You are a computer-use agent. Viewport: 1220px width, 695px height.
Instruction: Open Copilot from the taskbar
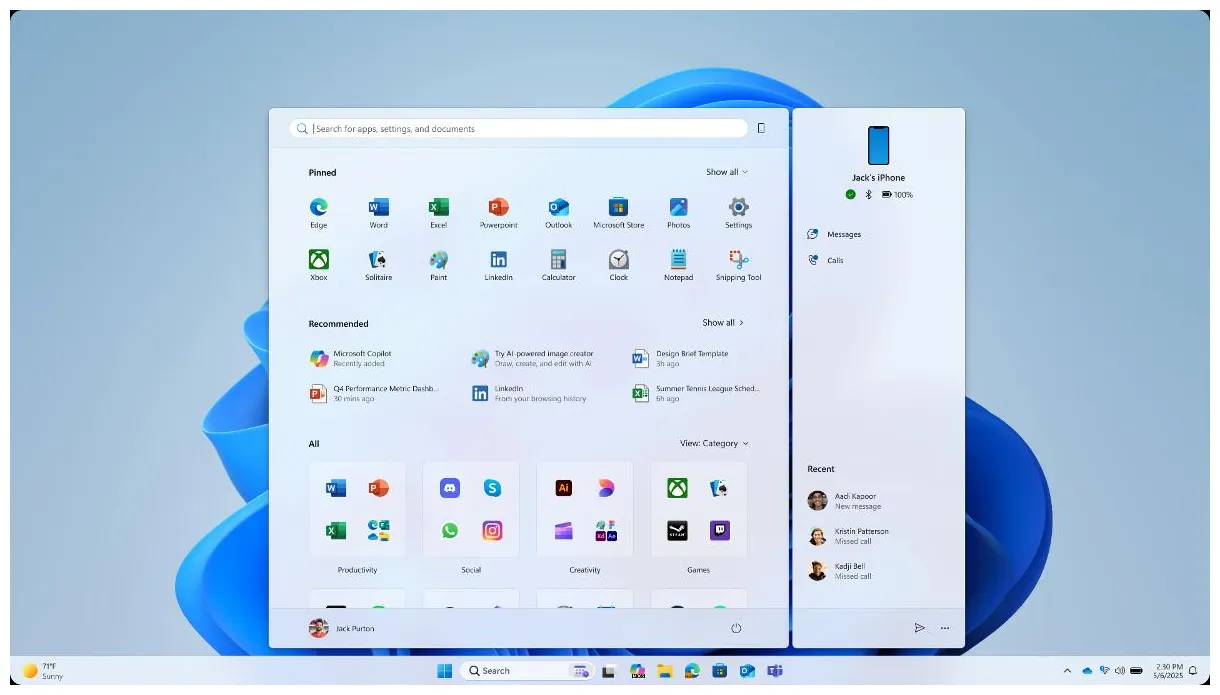pyautogui.click(x=636, y=671)
